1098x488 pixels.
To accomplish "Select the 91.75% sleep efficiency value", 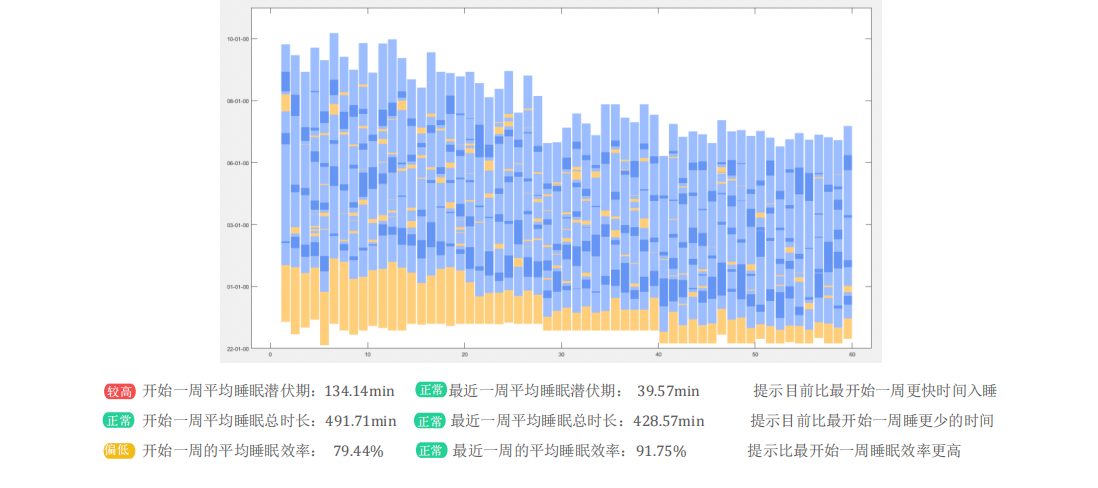I will (661, 451).
